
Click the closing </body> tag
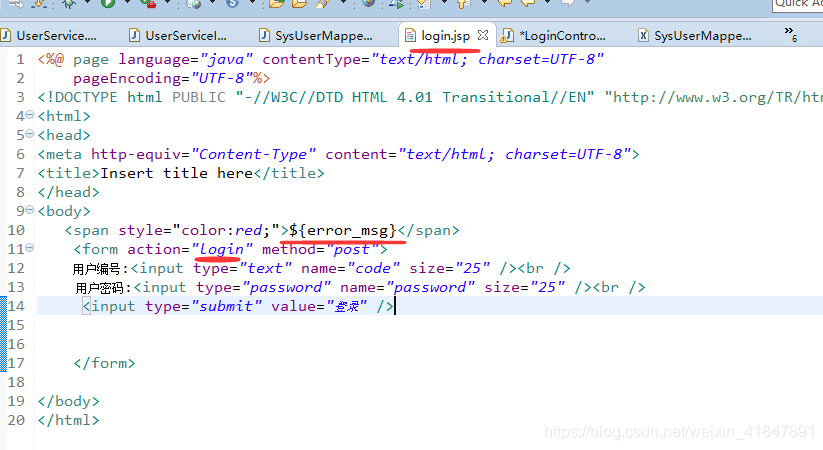[68, 401]
